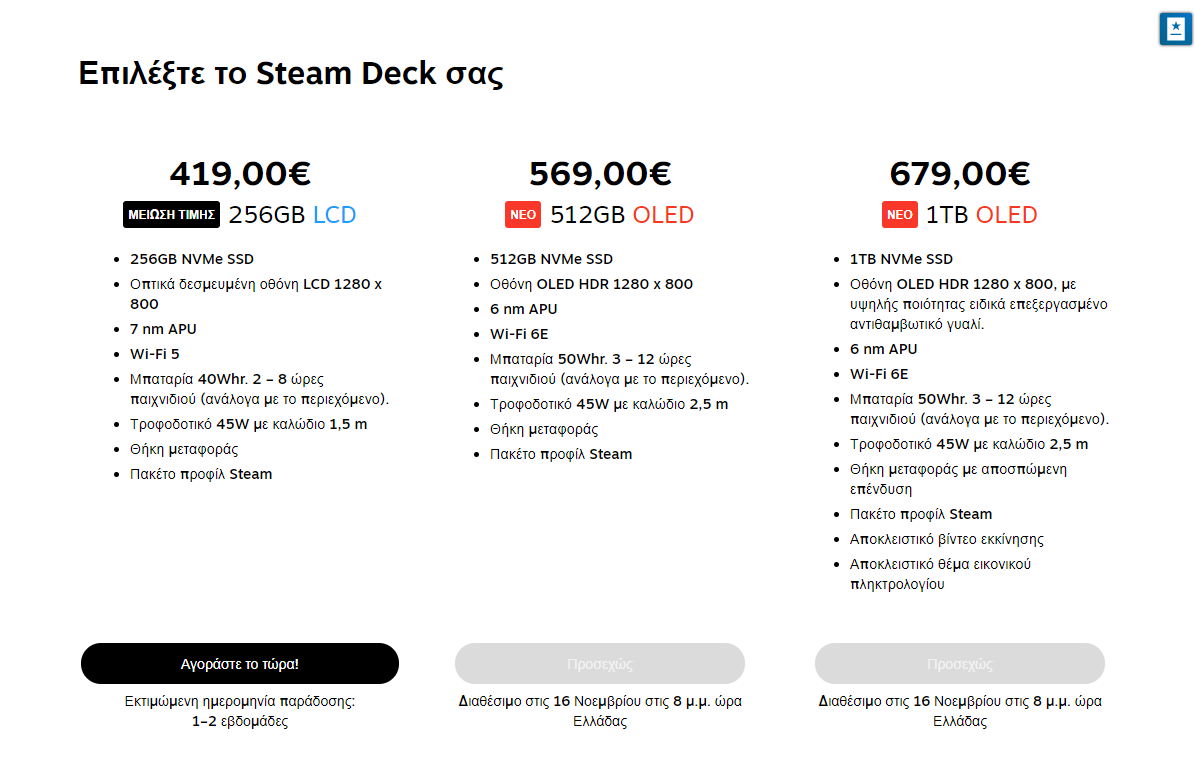Click the red ΝΕΟ badge beside 512GB OLED
Viewport: 1195px width, 776px height.
pos(523,215)
